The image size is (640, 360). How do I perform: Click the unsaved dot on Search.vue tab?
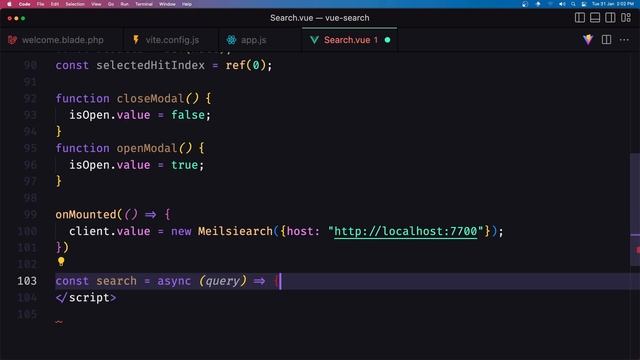coord(387,40)
